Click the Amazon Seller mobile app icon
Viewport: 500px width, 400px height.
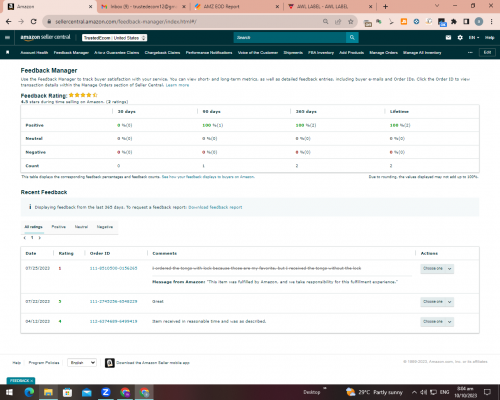tap(110, 363)
